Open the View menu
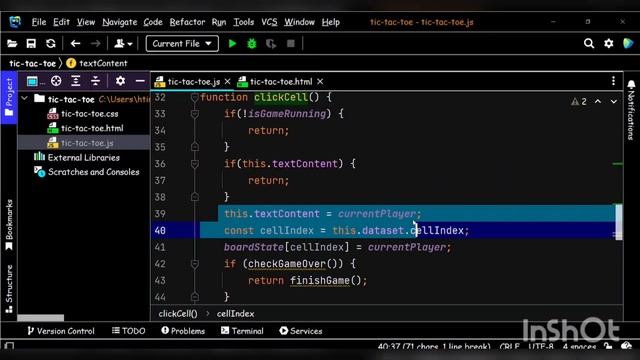The image size is (640, 360). 86,22
